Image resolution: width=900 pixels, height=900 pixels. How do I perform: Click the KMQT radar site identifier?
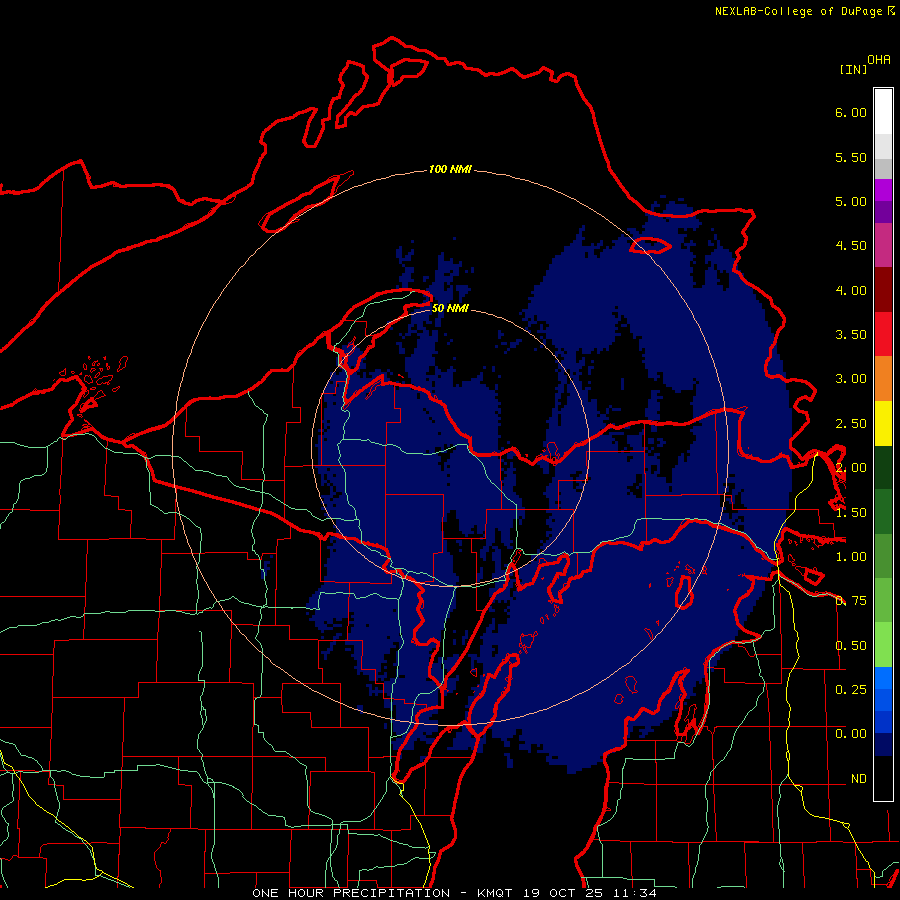(495, 893)
